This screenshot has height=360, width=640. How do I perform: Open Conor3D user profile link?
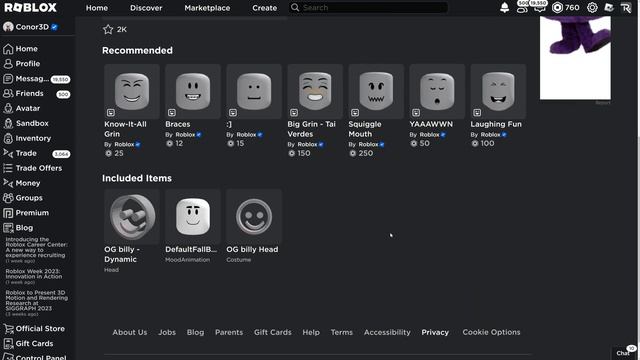[31, 27]
